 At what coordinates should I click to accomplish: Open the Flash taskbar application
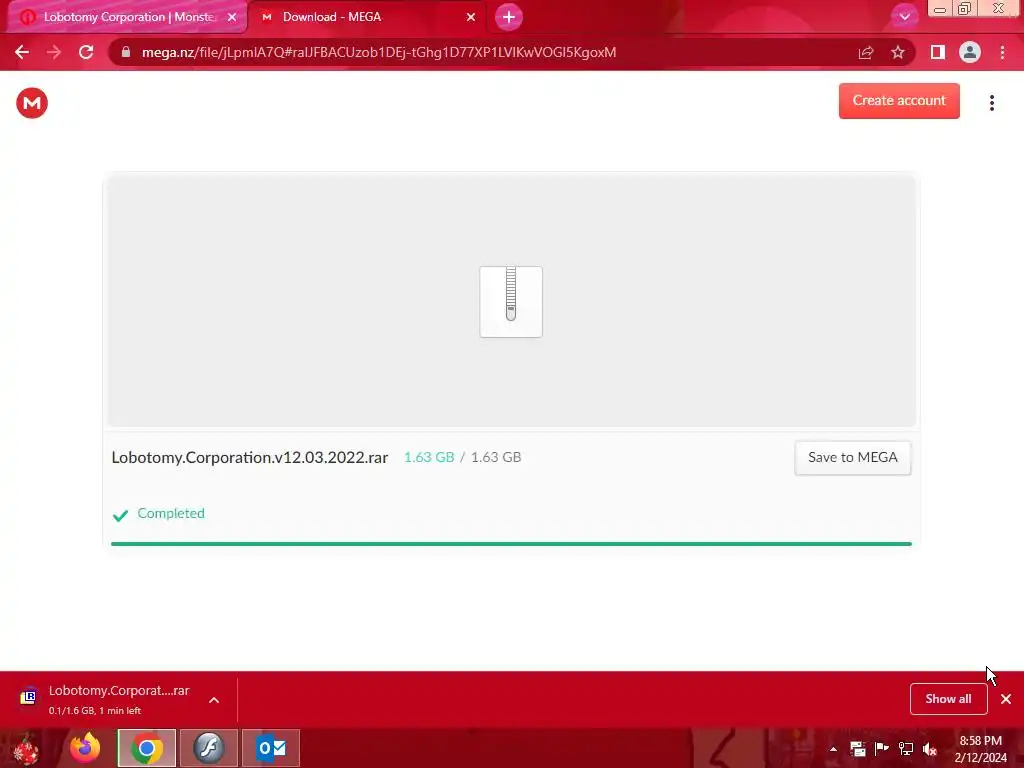pyautogui.click(x=209, y=748)
